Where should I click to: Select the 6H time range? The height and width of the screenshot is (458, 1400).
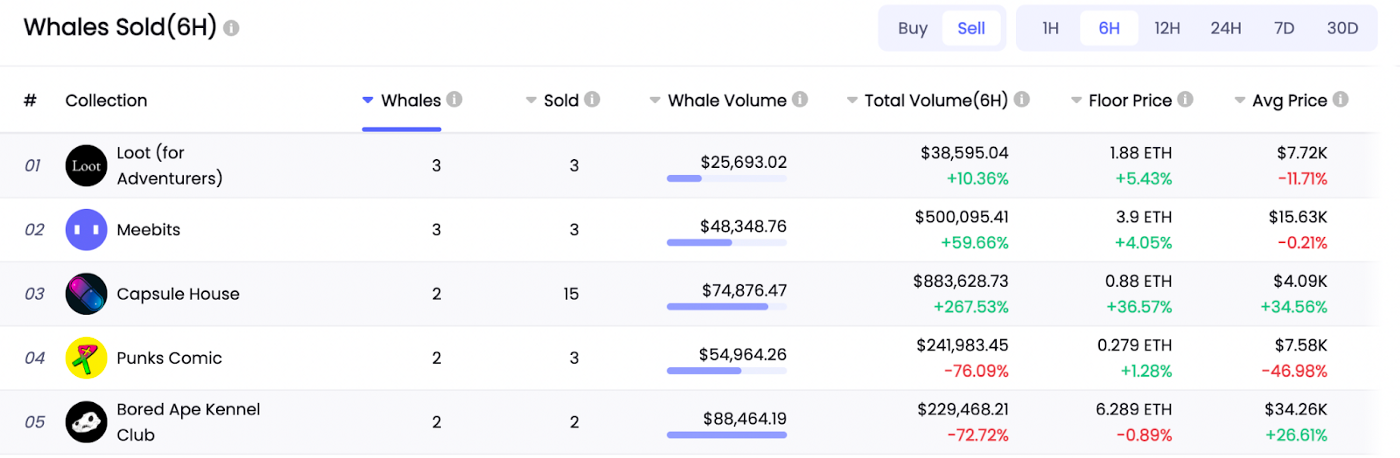click(x=1109, y=28)
